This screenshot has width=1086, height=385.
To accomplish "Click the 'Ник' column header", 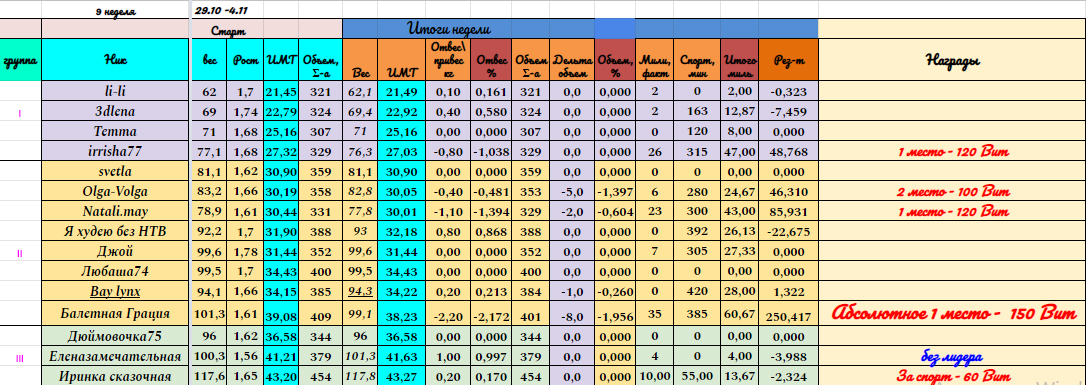I will click(x=116, y=60).
